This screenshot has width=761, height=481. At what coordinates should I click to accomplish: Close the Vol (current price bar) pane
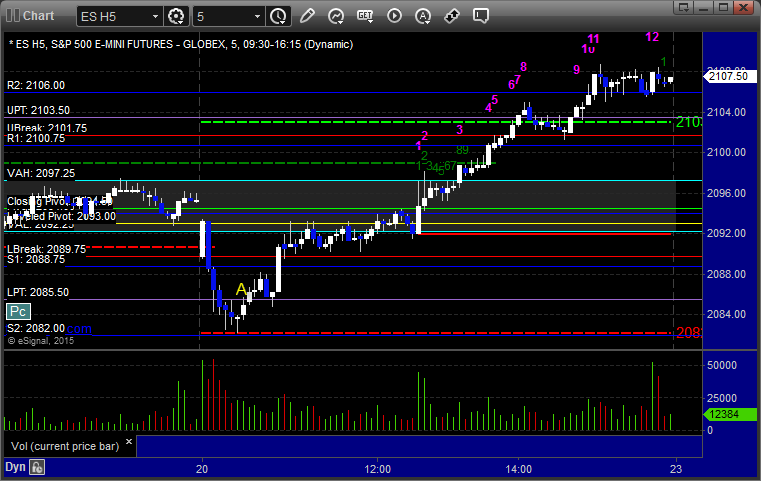pos(129,442)
